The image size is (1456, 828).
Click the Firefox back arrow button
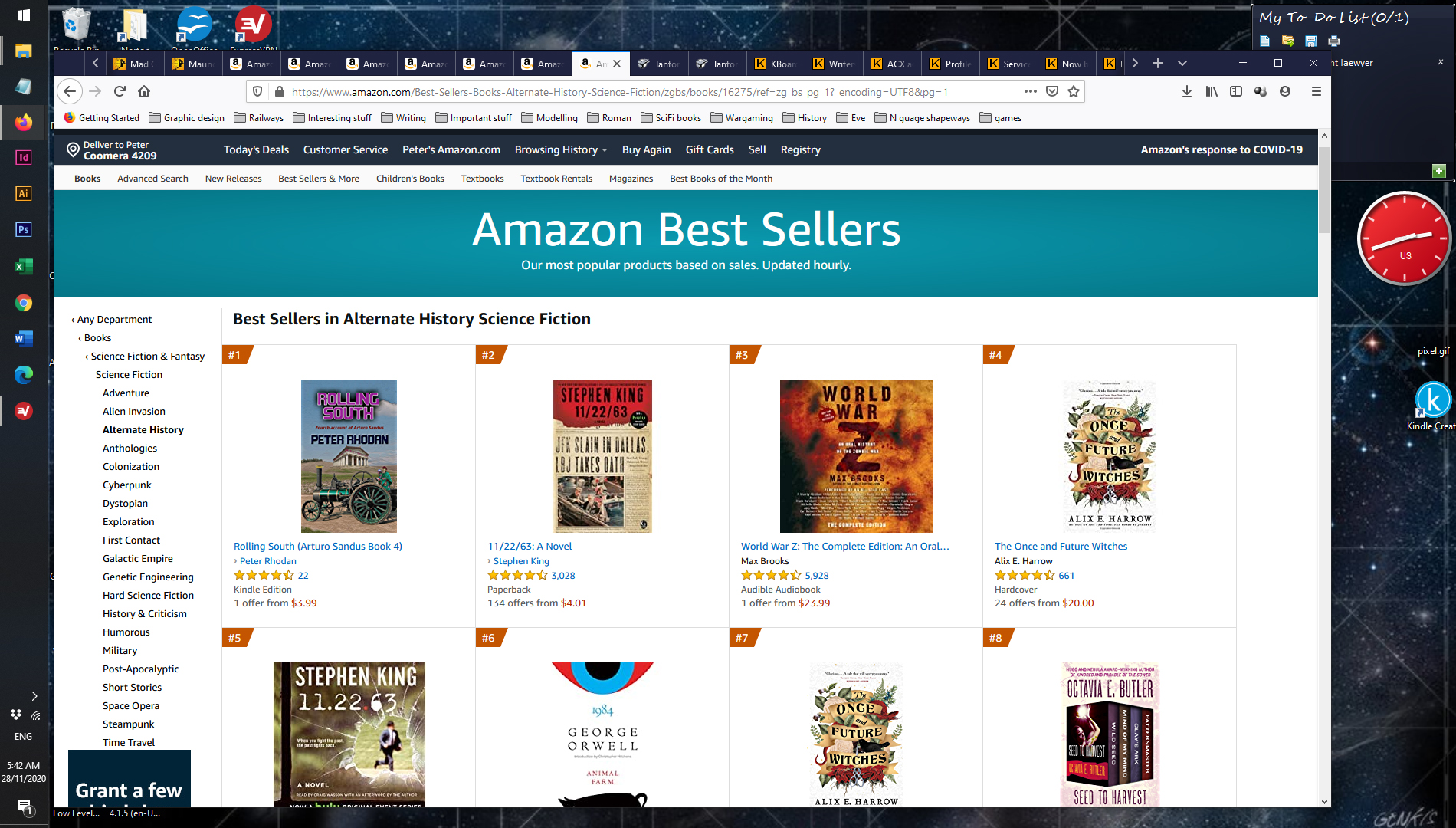click(x=70, y=91)
